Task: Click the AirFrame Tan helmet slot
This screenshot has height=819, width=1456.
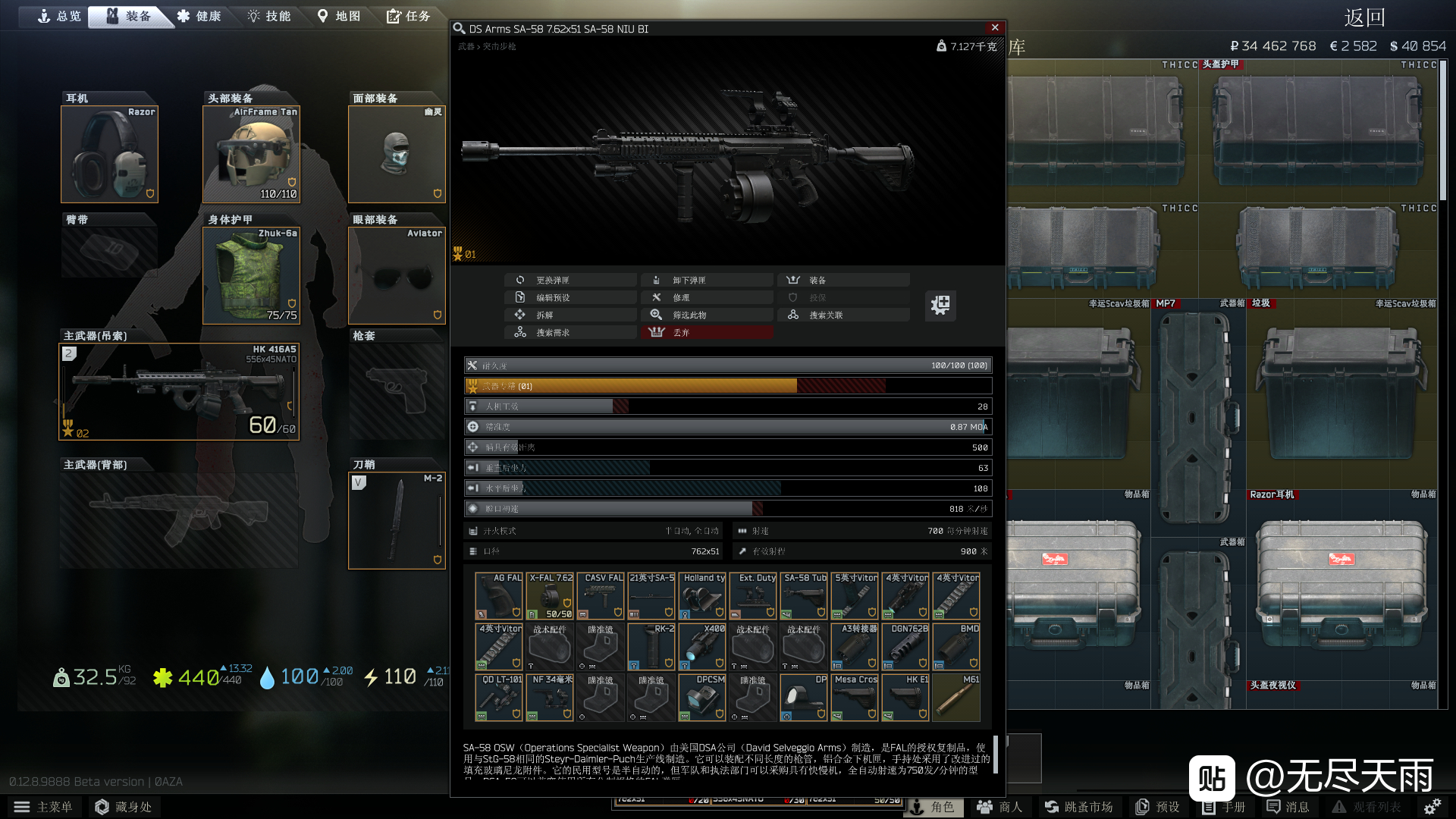Action: click(x=251, y=154)
